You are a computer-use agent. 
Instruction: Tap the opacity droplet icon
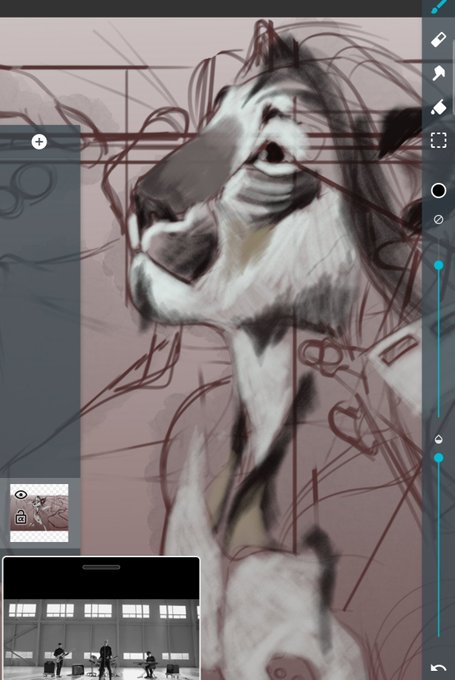coord(439,439)
